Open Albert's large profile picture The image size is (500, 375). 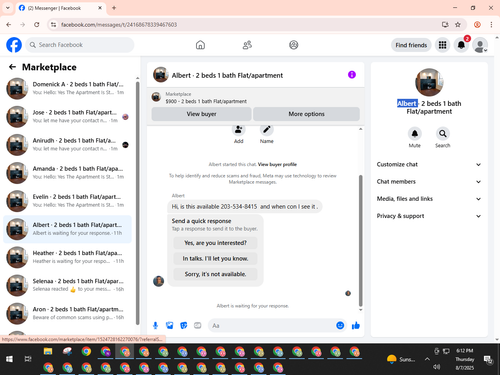click(x=429, y=82)
